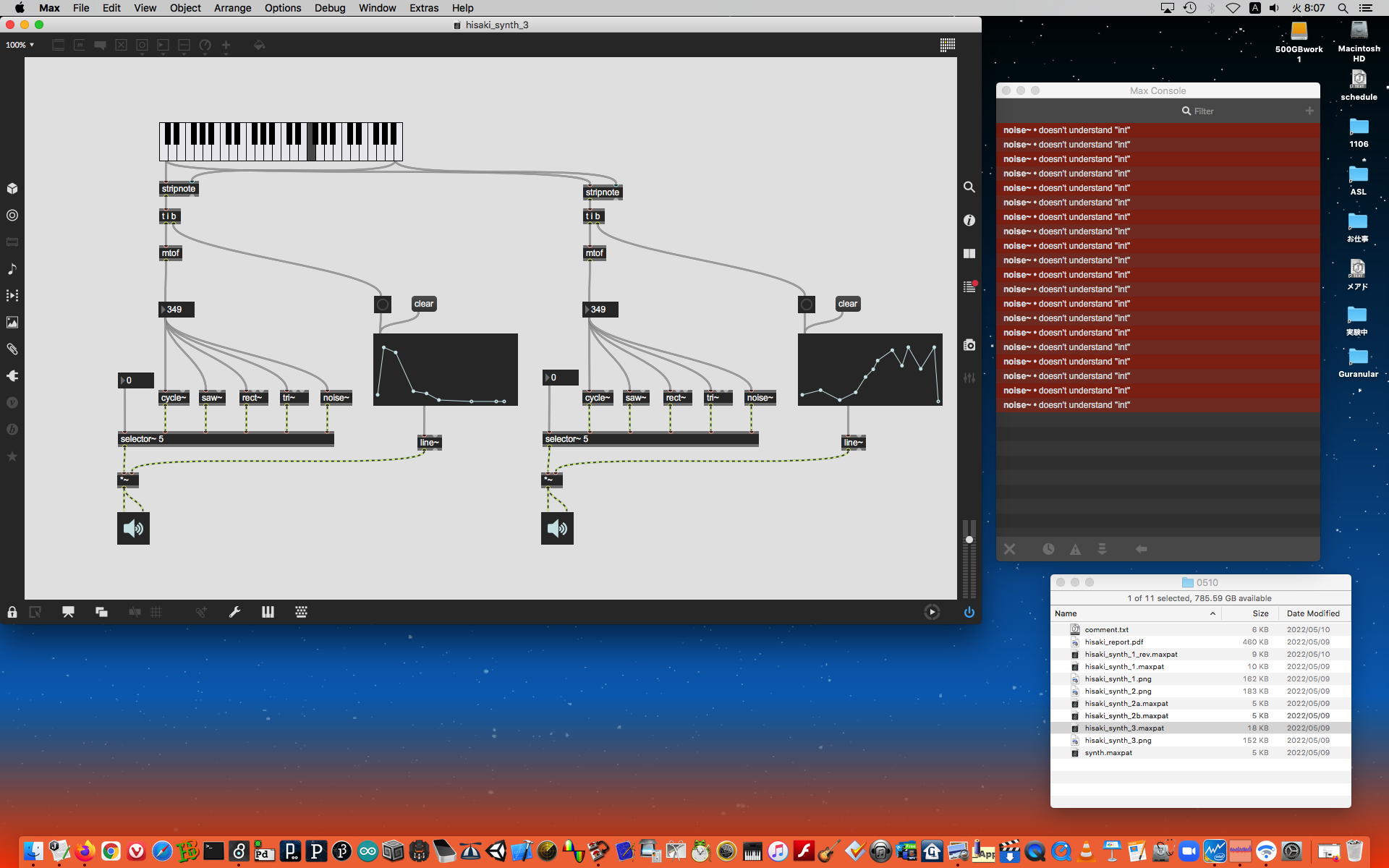
Task: Open the 100% zoom dropdown
Action: click(20, 45)
